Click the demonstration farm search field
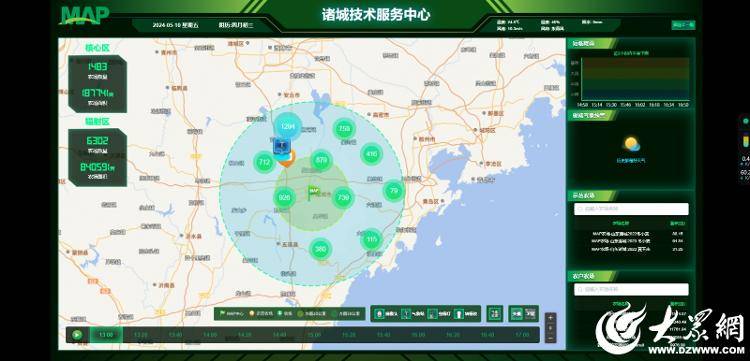This screenshot has height=361, width=750. 631,209
